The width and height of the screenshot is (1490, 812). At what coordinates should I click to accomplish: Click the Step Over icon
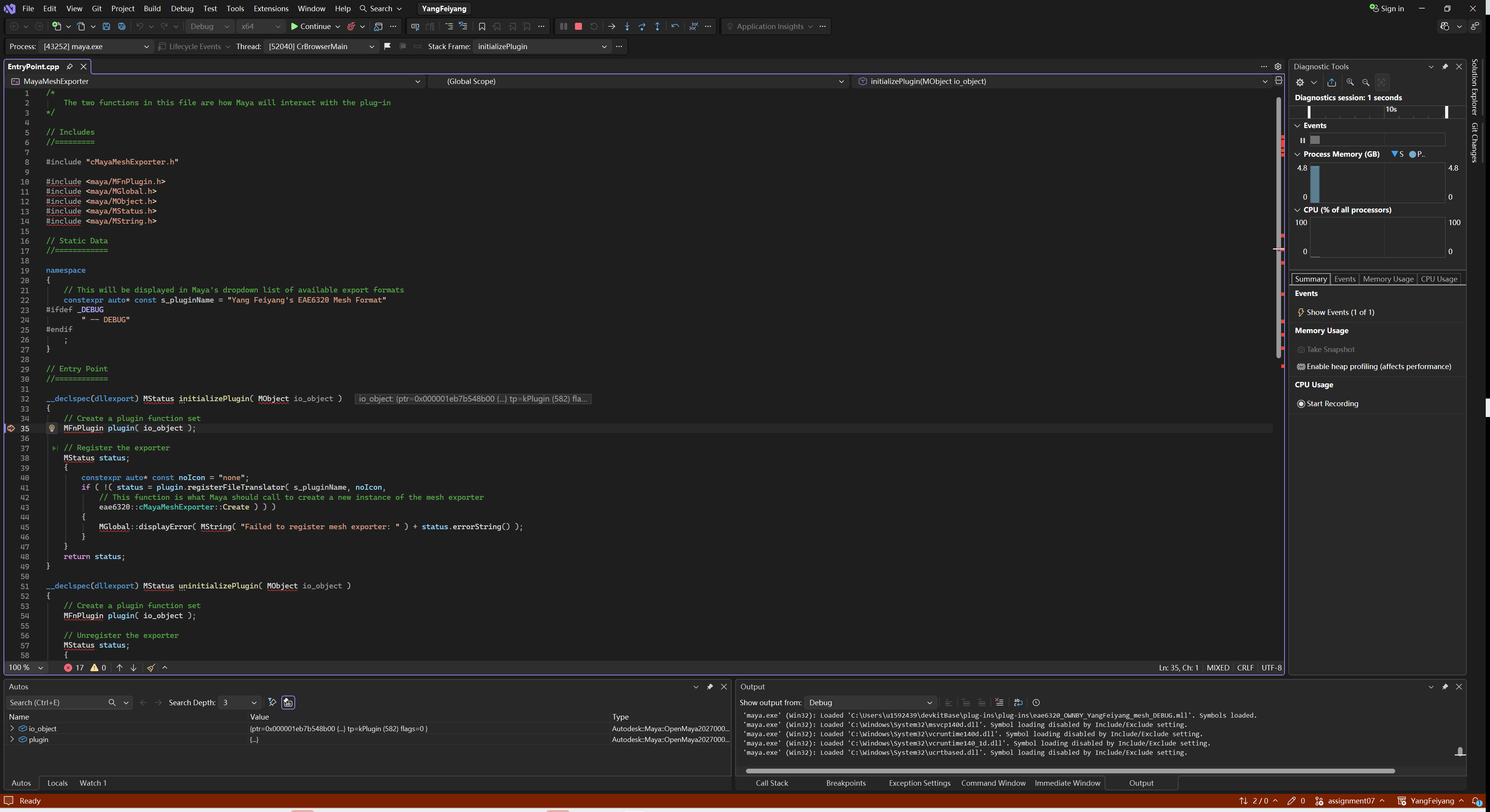click(x=642, y=27)
